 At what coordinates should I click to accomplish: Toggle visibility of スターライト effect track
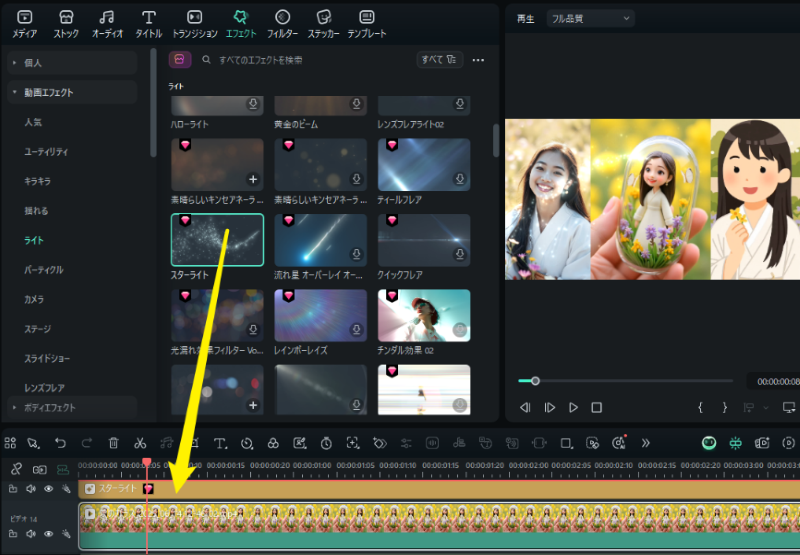pyautogui.click(x=48, y=489)
